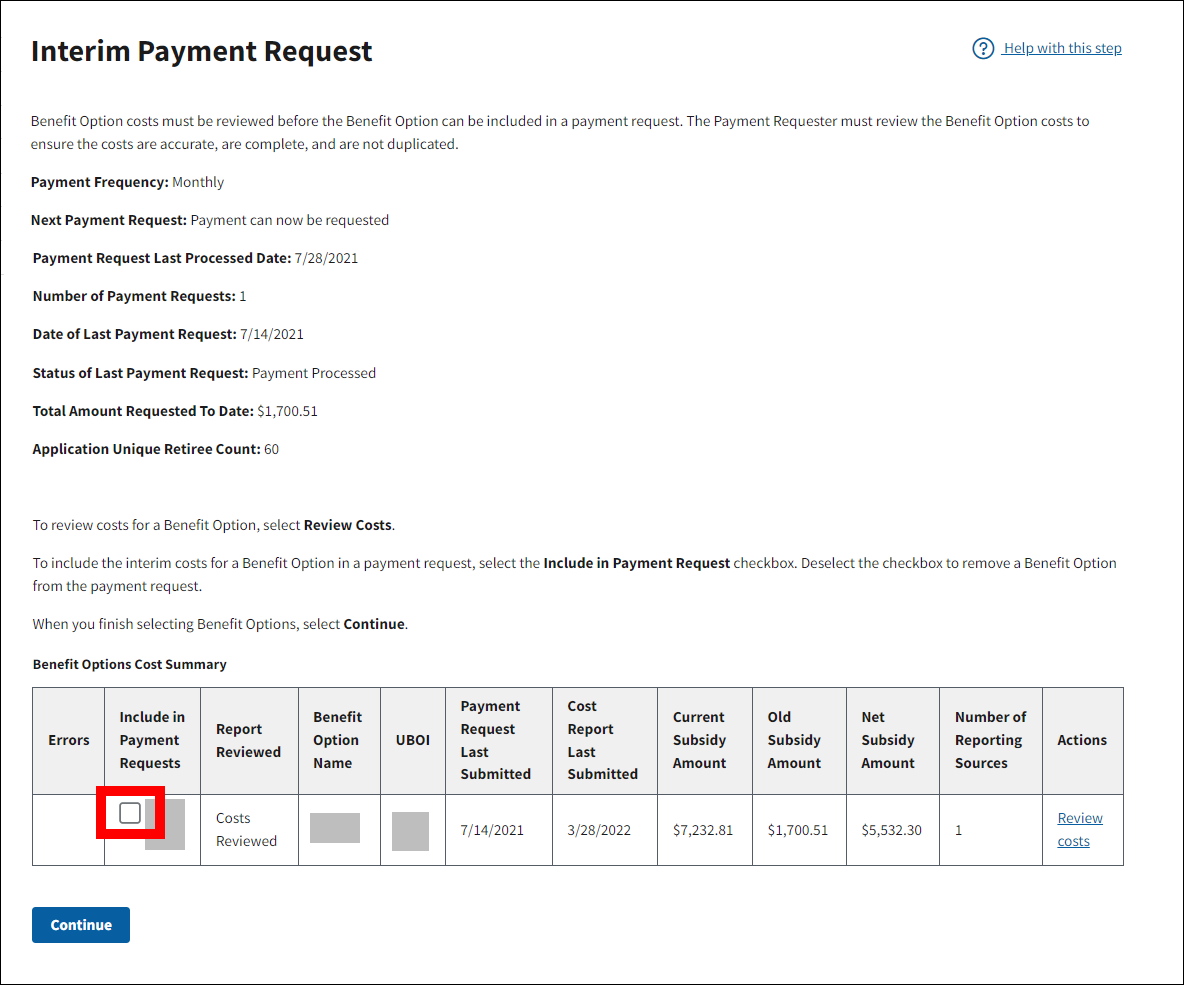The width and height of the screenshot is (1184, 985).
Task: Select the Costs Reviewed table cell
Action: pyautogui.click(x=246, y=829)
